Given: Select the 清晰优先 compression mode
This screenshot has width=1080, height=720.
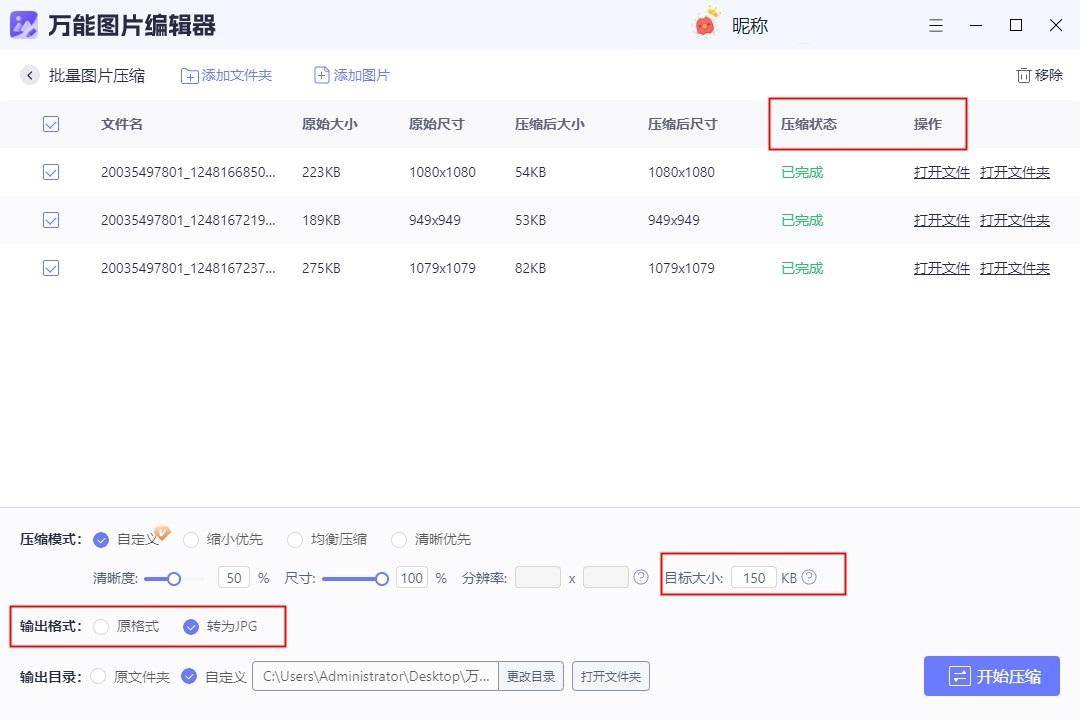Looking at the screenshot, I should 399,539.
